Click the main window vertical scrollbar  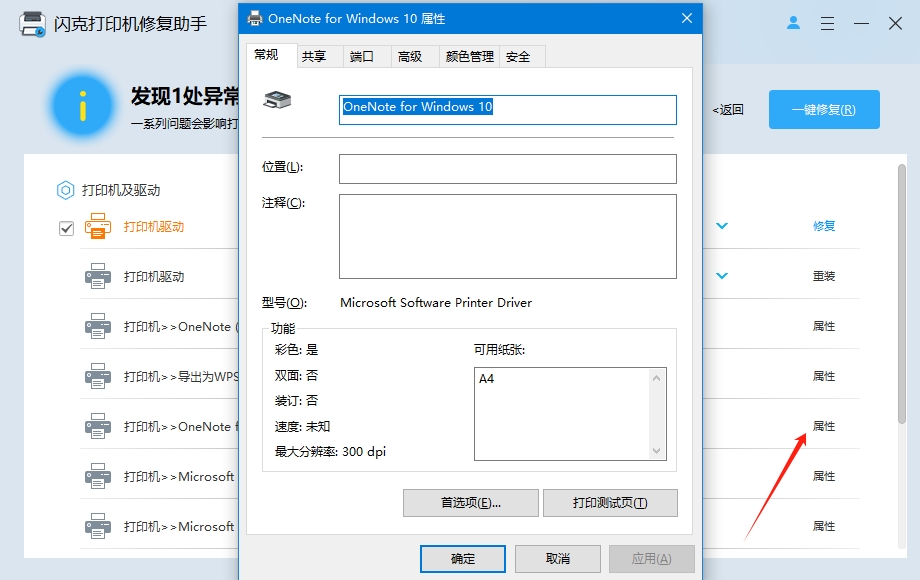pos(902,293)
